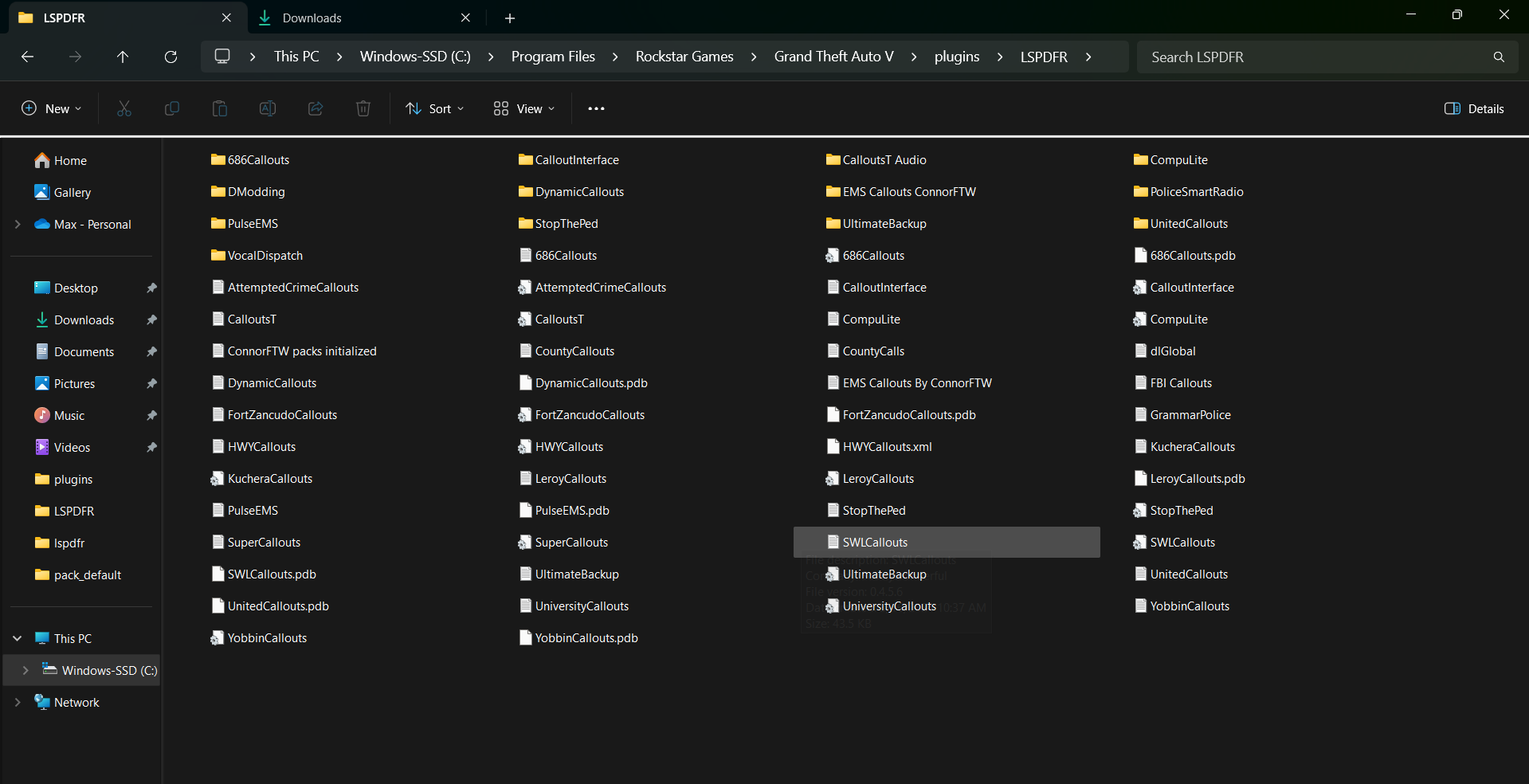Navigate back to previous folder

[27, 57]
